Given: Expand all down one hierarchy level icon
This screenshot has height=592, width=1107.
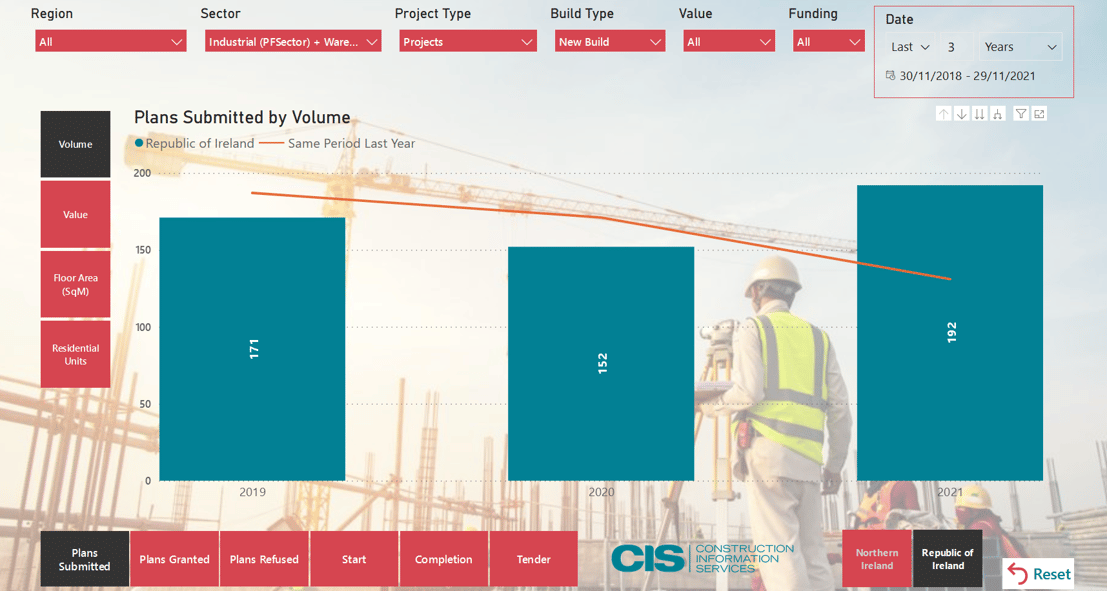Looking at the screenshot, I should (998, 114).
